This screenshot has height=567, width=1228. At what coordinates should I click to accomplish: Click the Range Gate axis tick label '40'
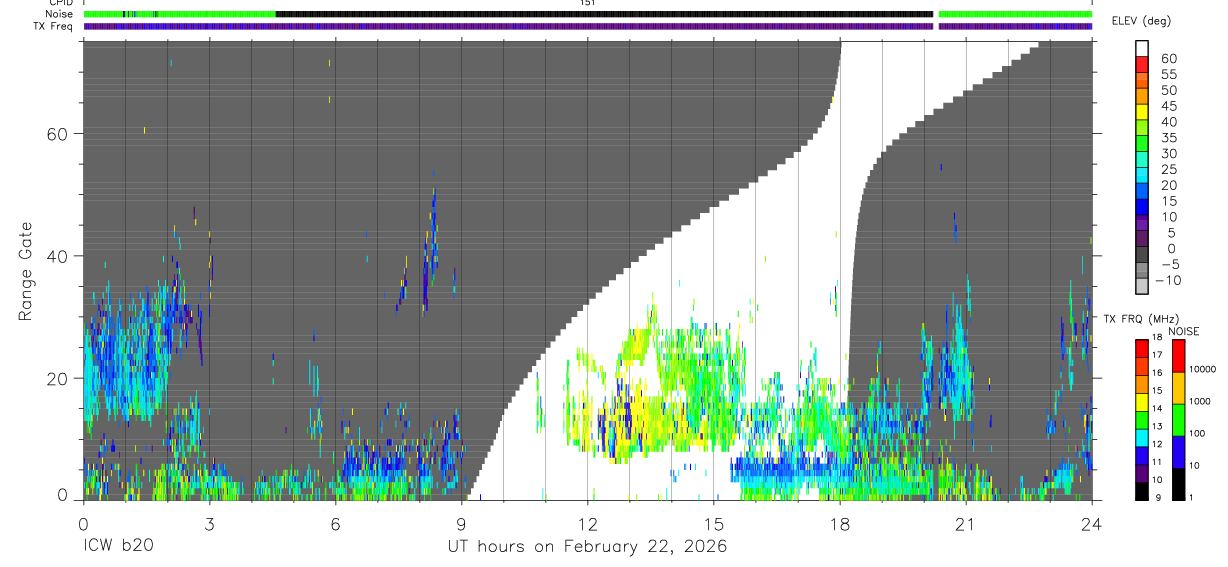tap(58, 256)
